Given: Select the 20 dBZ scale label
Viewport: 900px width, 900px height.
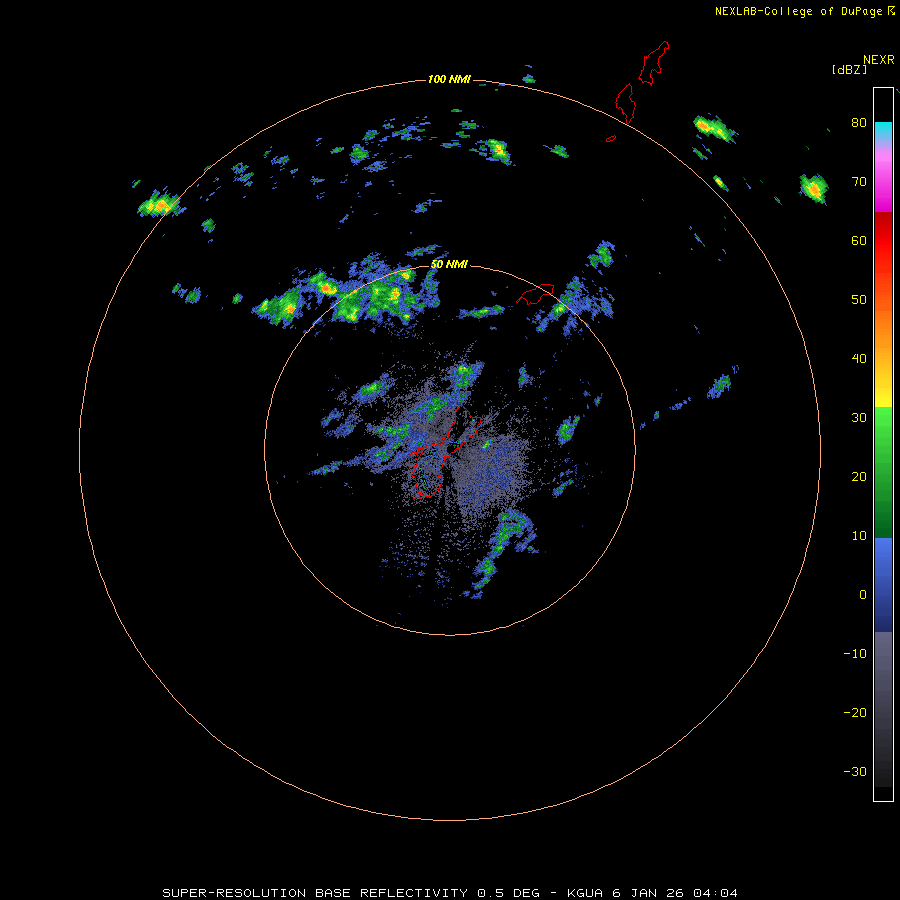Looking at the screenshot, I should (859, 476).
